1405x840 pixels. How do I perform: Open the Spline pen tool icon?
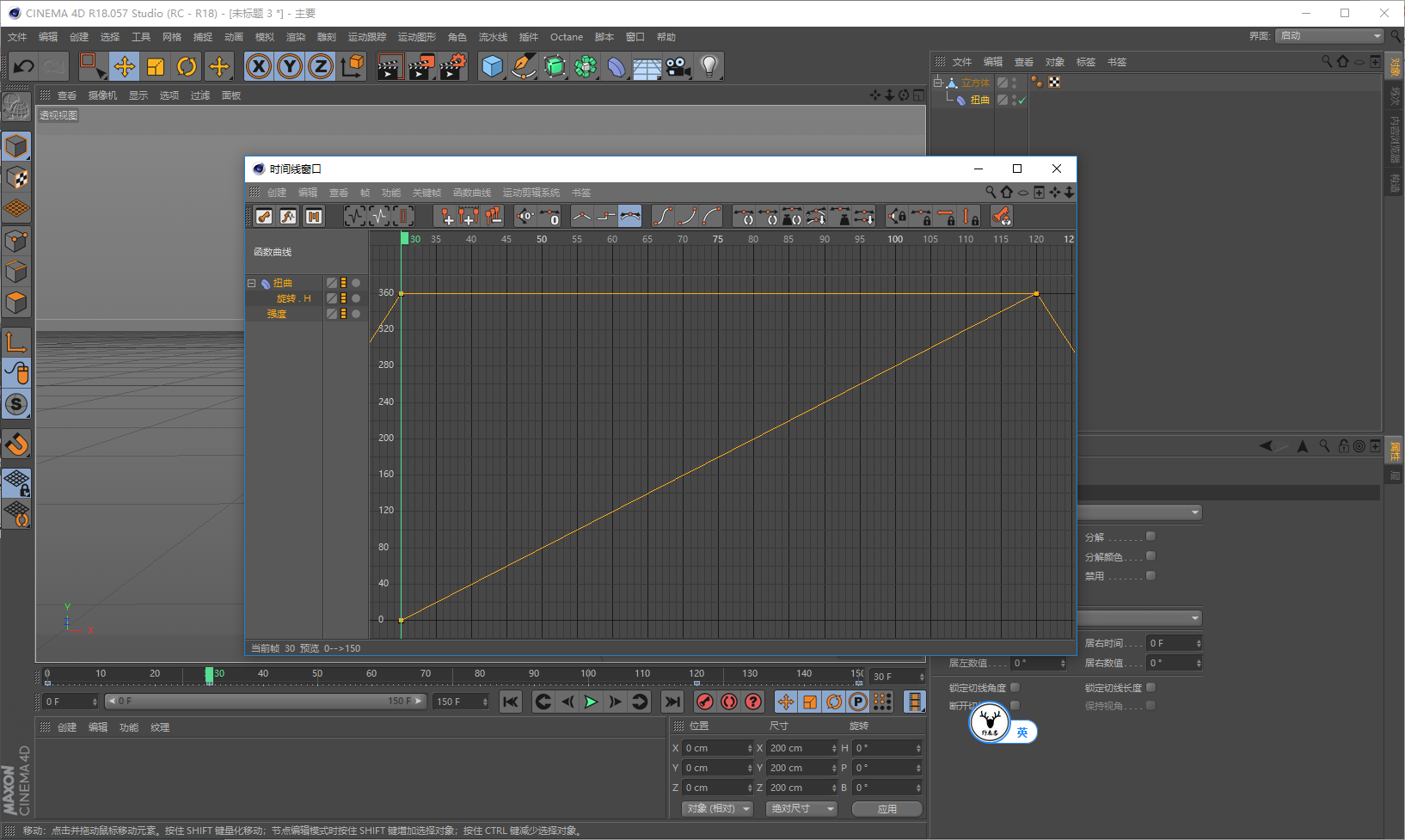point(523,66)
